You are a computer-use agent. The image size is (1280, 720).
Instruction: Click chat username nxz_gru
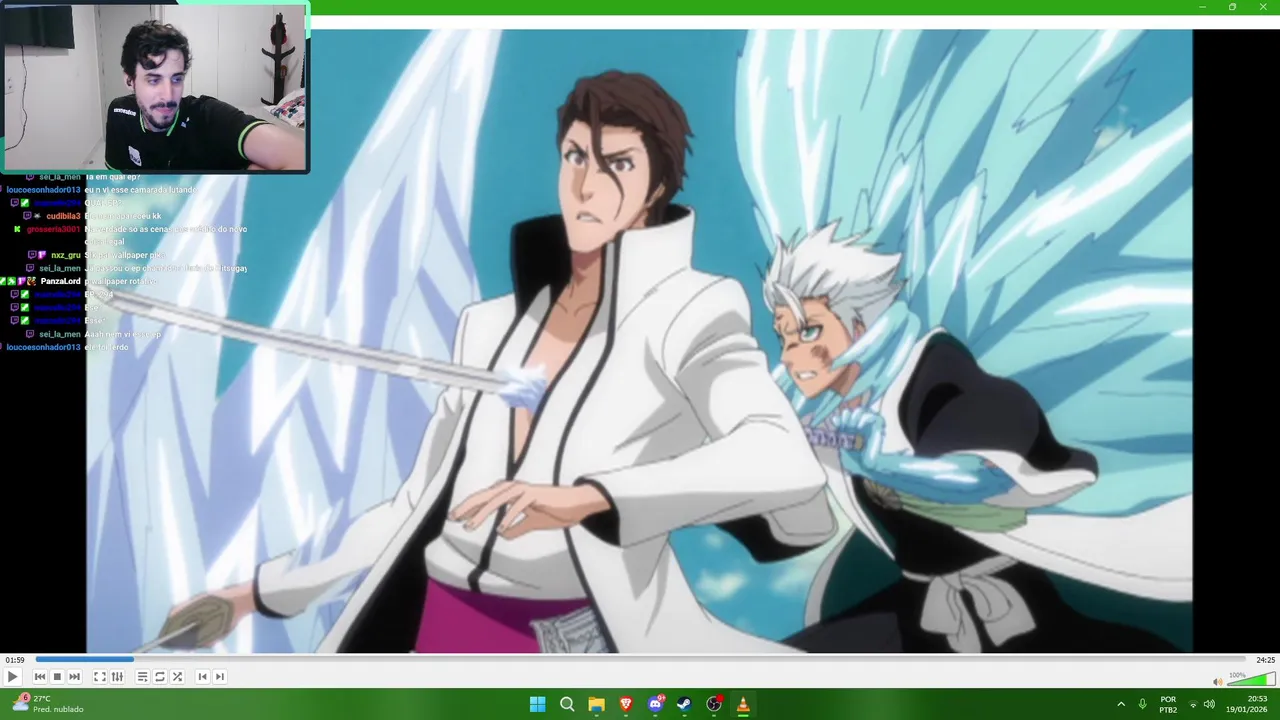[x=66, y=256]
